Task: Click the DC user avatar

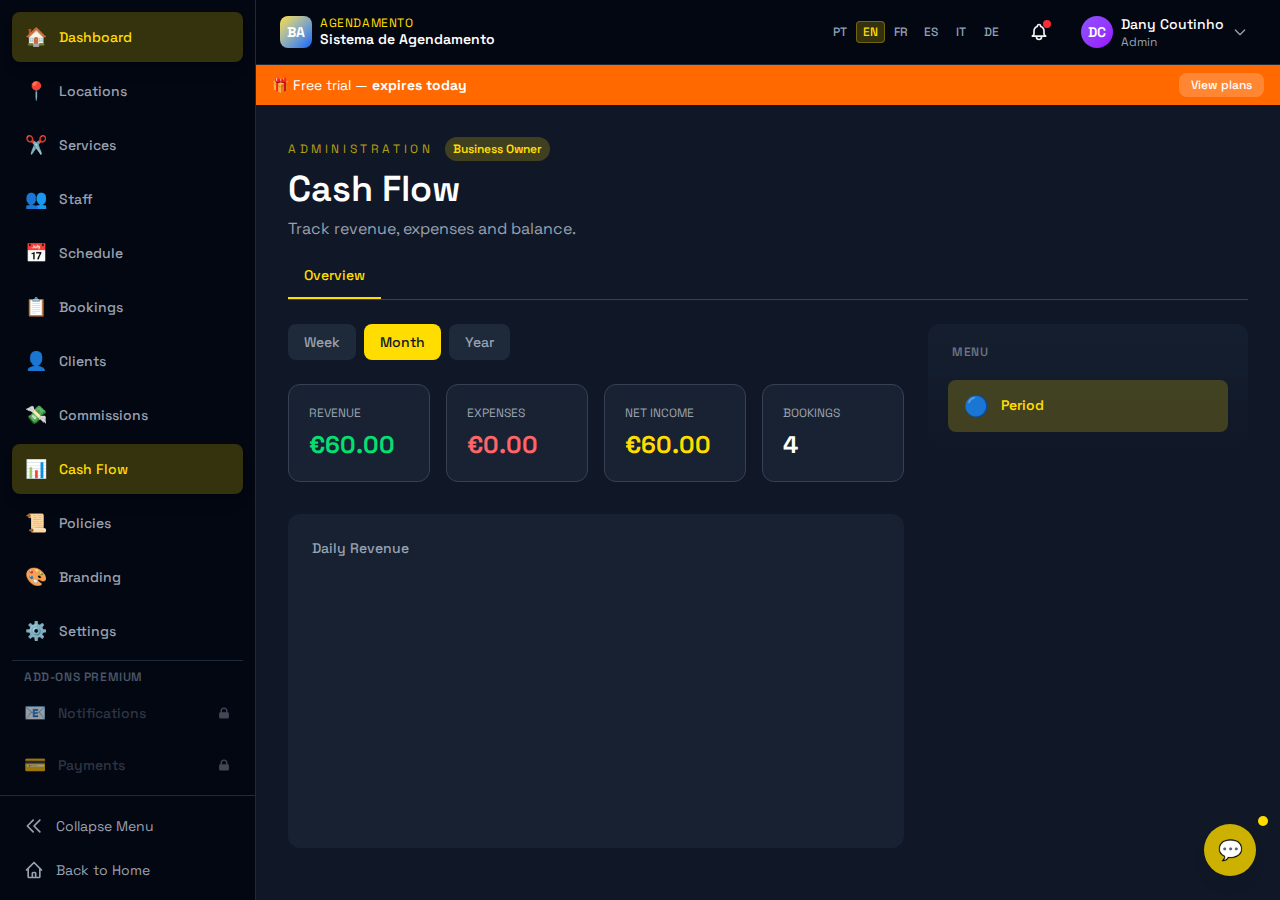Action: pyautogui.click(x=1097, y=32)
